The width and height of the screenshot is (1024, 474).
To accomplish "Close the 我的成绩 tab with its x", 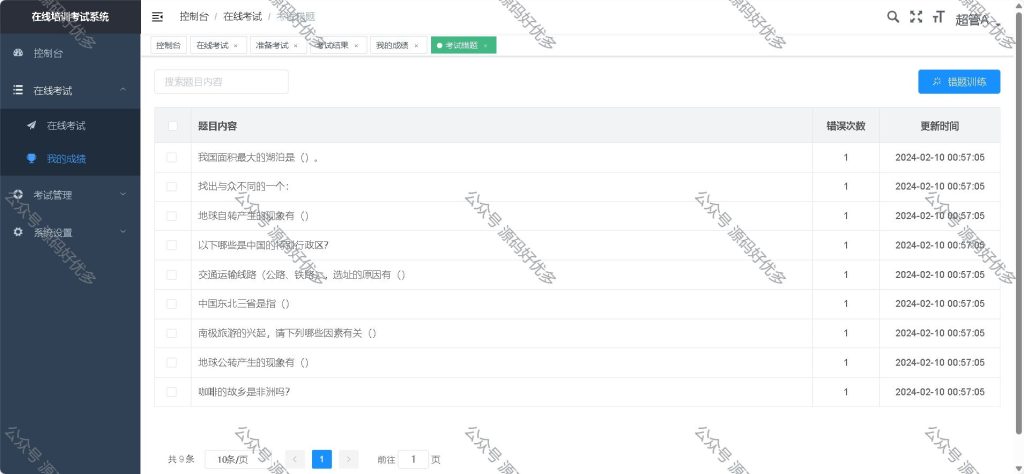I will (416, 46).
